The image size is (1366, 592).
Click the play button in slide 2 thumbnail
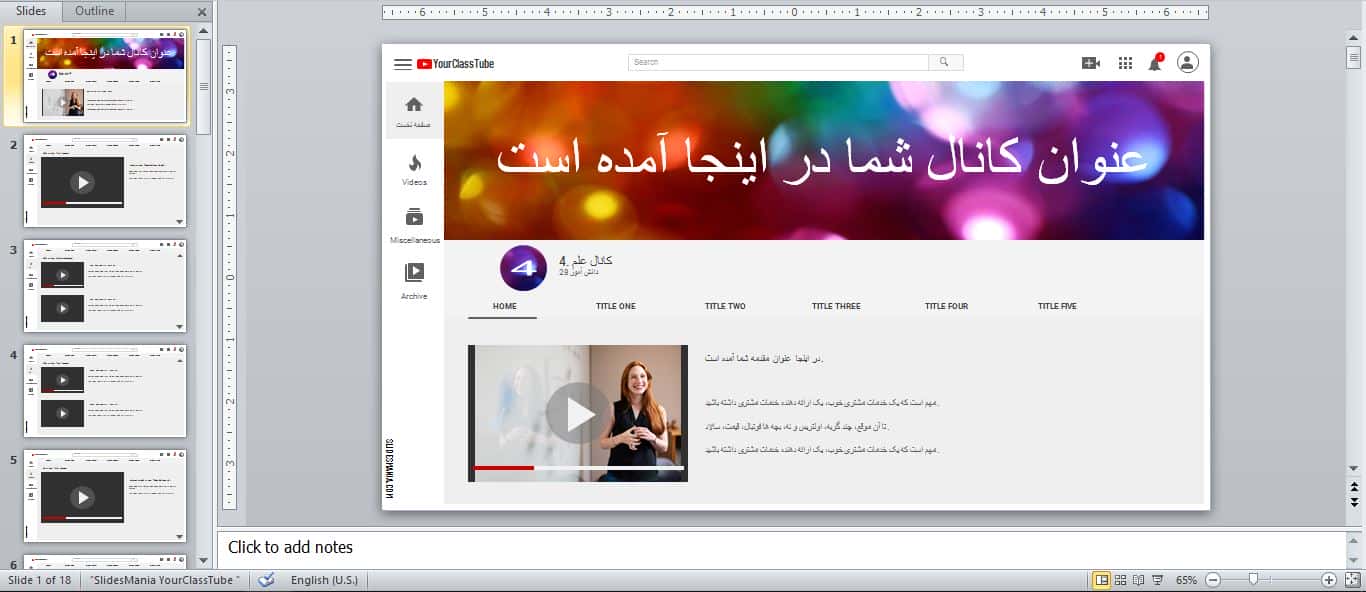click(x=82, y=182)
